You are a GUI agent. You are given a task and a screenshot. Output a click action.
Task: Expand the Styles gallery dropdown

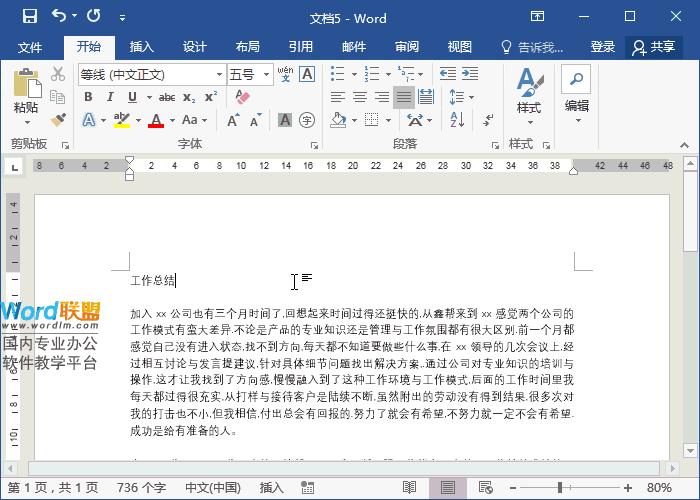pyautogui.click(x=528, y=122)
